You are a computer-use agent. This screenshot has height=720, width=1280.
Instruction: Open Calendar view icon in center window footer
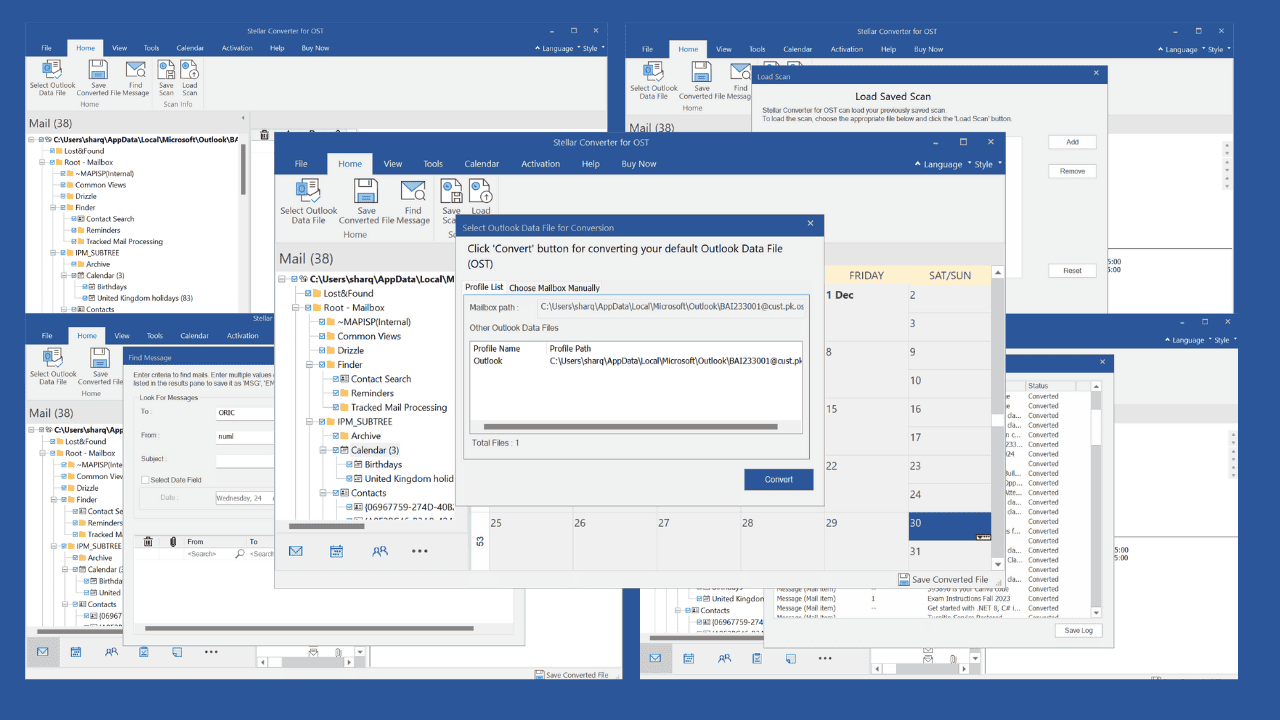click(x=337, y=551)
